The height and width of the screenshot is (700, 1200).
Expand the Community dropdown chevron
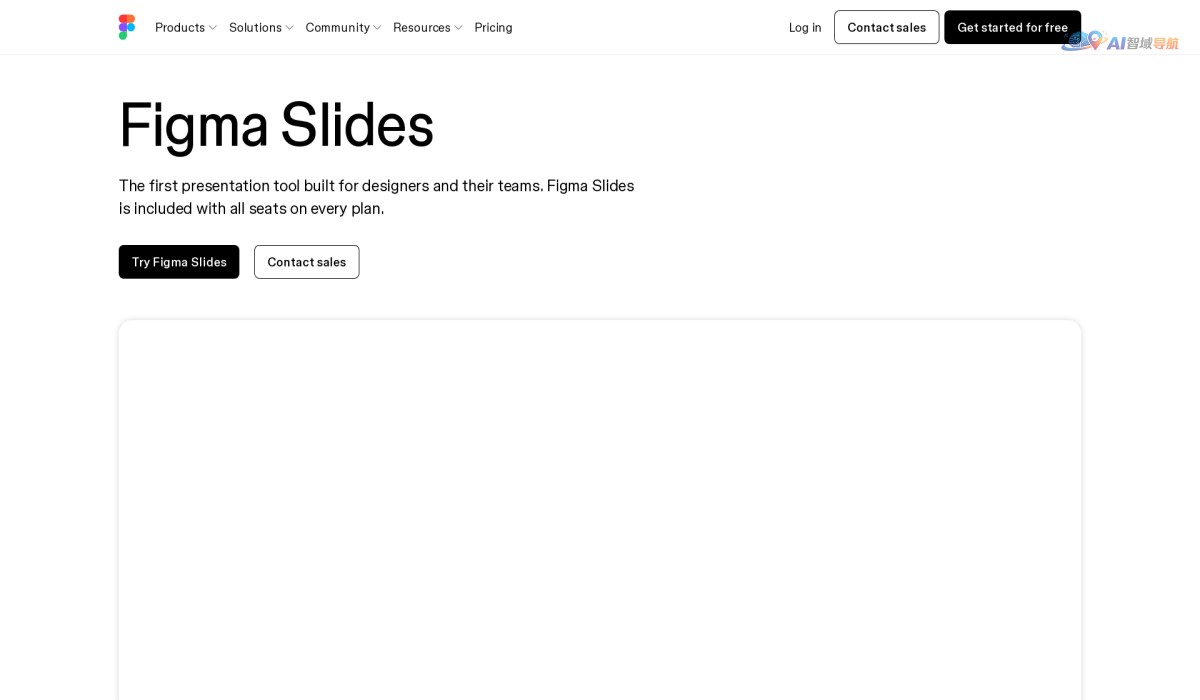[x=377, y=28]
